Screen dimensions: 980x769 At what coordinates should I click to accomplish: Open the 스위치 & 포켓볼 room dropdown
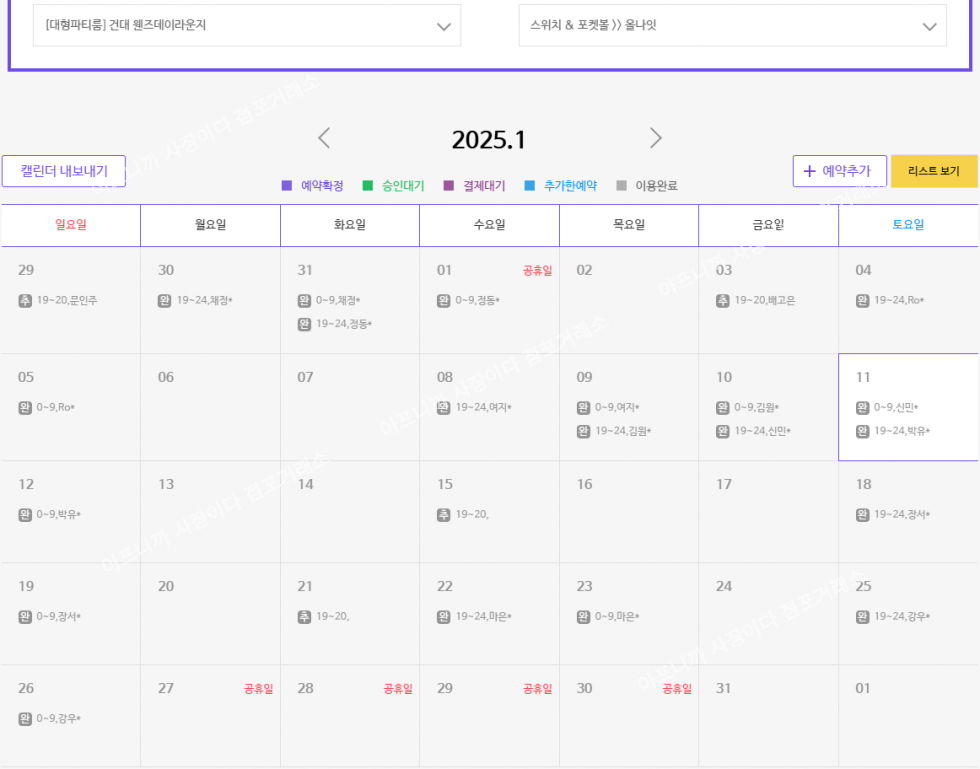732,26
